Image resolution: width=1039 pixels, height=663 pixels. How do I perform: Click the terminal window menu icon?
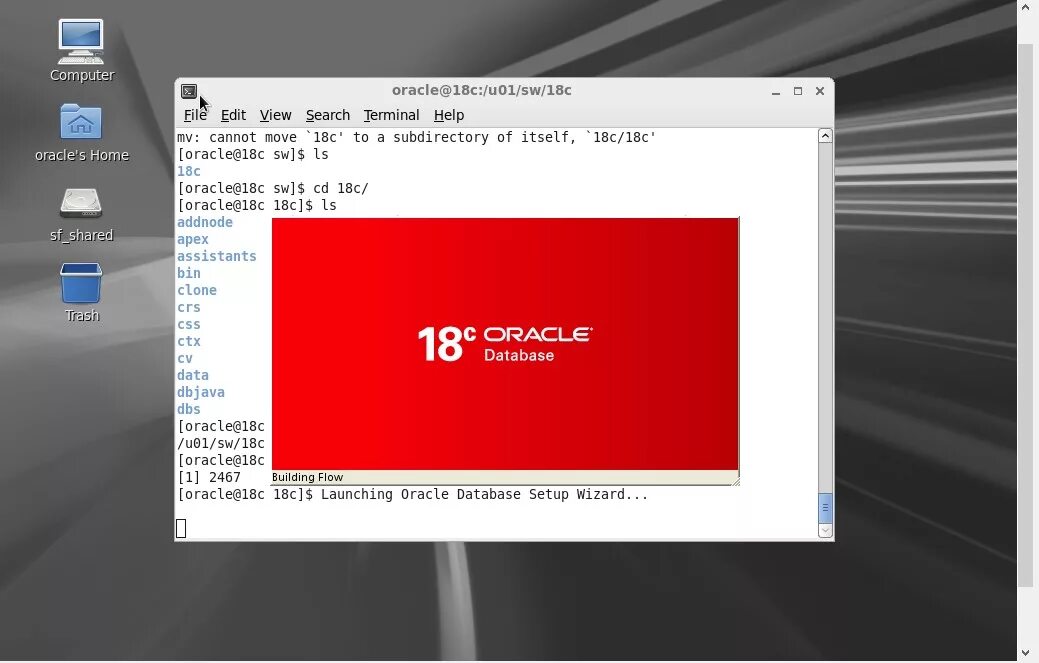[x=189, y=91]
